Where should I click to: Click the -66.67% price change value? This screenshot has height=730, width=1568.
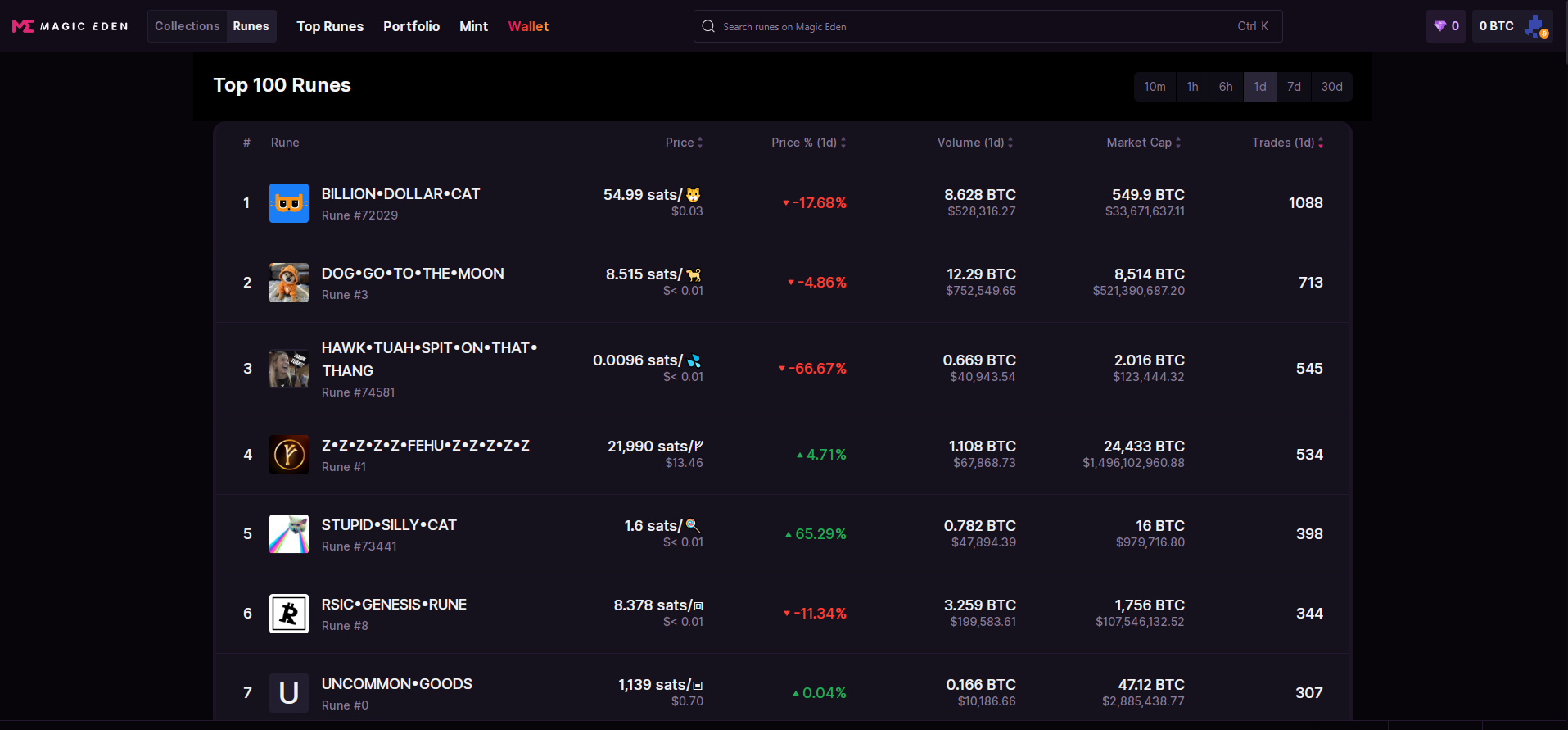coord(812,369)
